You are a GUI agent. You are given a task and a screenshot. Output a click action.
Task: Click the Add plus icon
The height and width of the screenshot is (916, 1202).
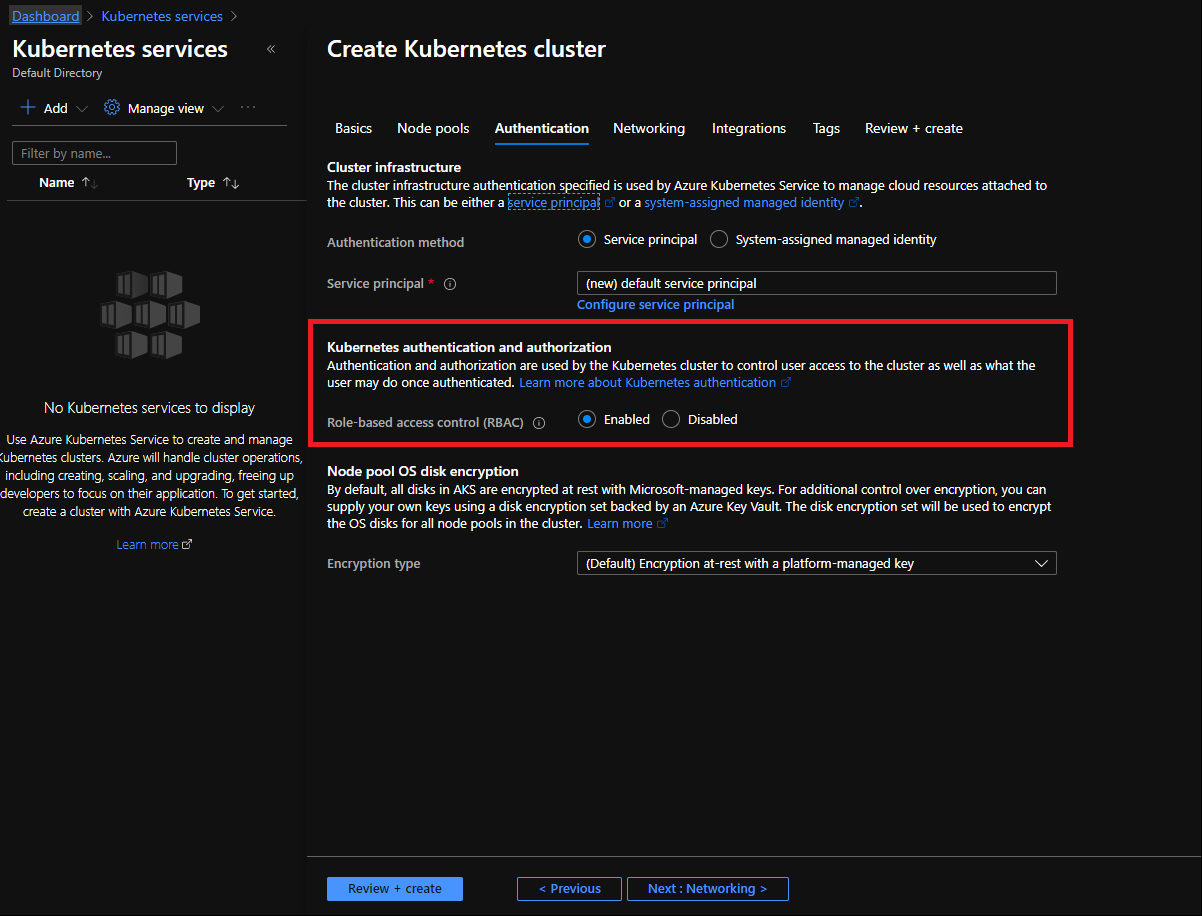tap(28, 108)
